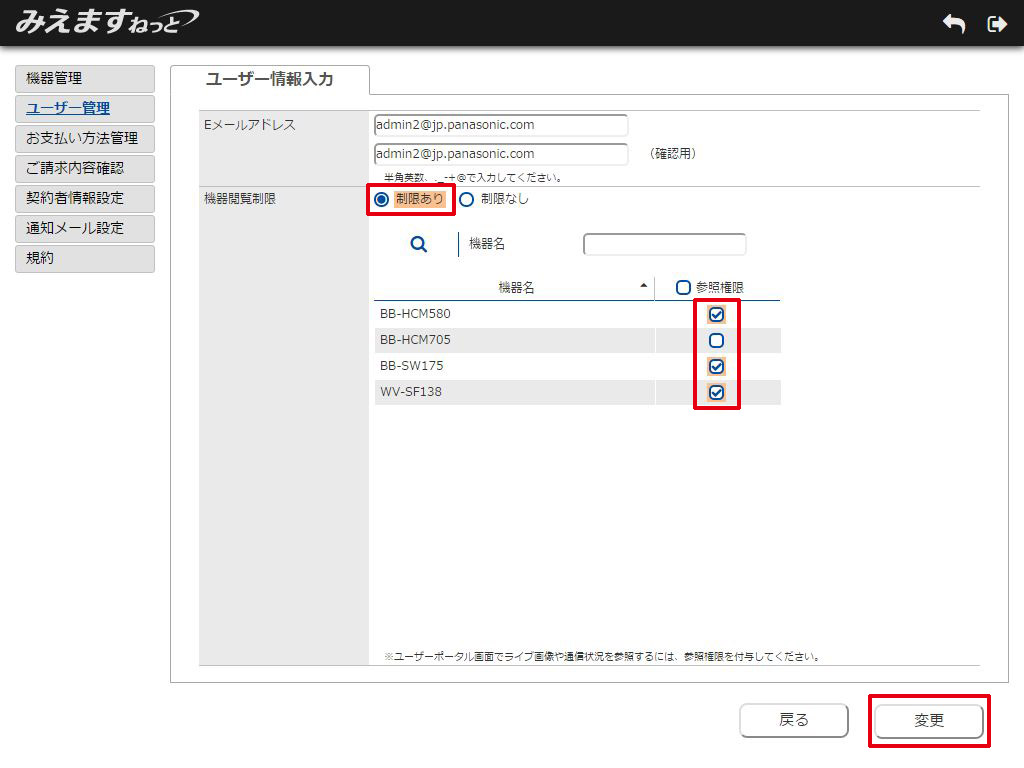Click the logout icon in header
Viewport: 1024px width, 768px height.
pyautogui.click(x=996, y=25)
